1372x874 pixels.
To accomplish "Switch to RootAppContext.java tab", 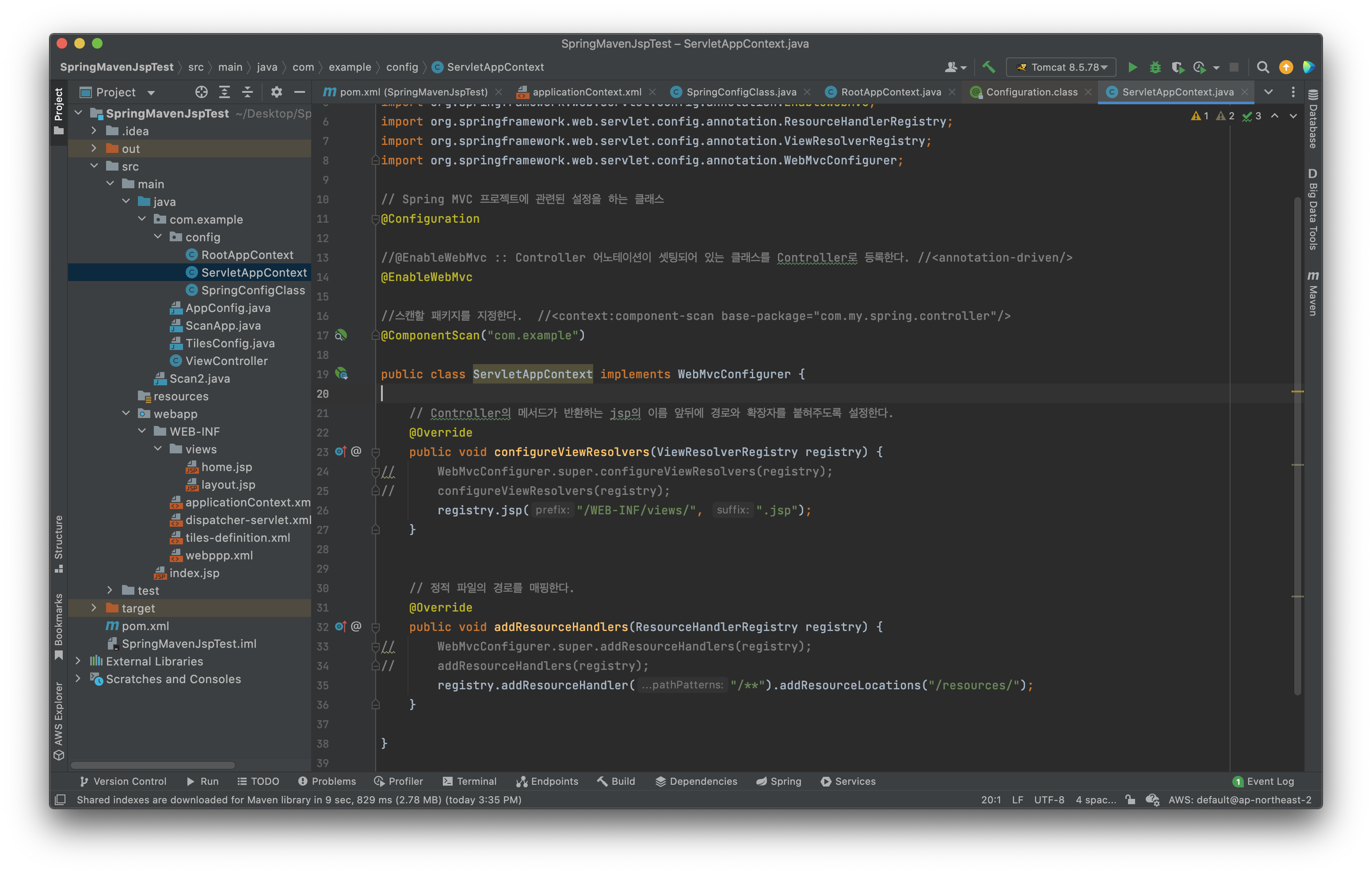I will click(890, 92).
